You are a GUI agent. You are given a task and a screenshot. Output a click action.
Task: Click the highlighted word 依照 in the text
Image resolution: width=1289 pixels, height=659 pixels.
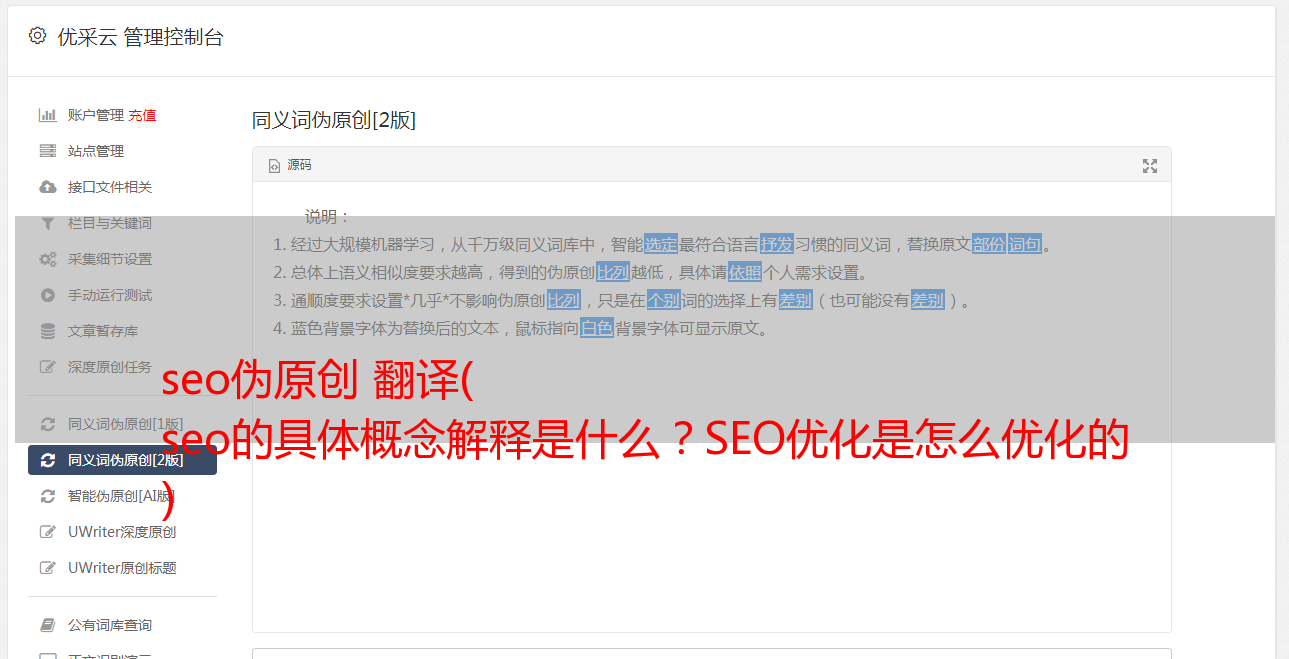pos(745,272)
